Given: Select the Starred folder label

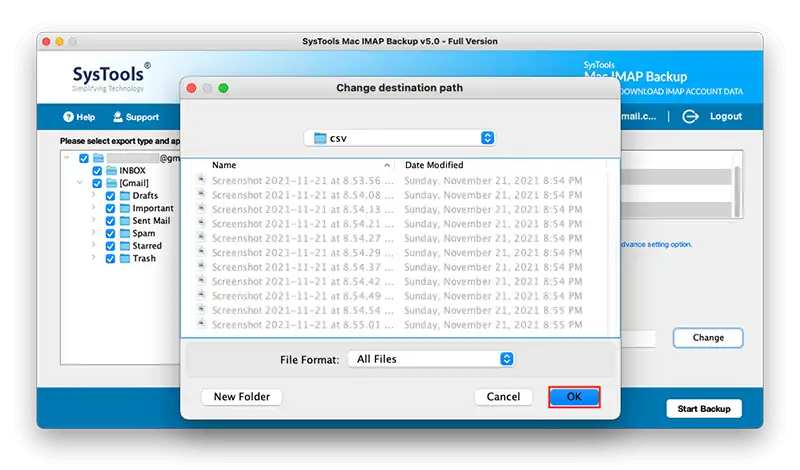Looking at the screenshot, I should 147,245.
